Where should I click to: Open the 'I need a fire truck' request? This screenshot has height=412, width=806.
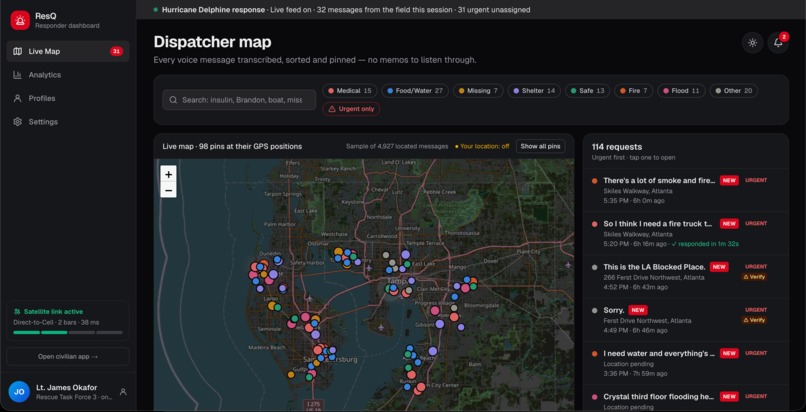point(686,233)
